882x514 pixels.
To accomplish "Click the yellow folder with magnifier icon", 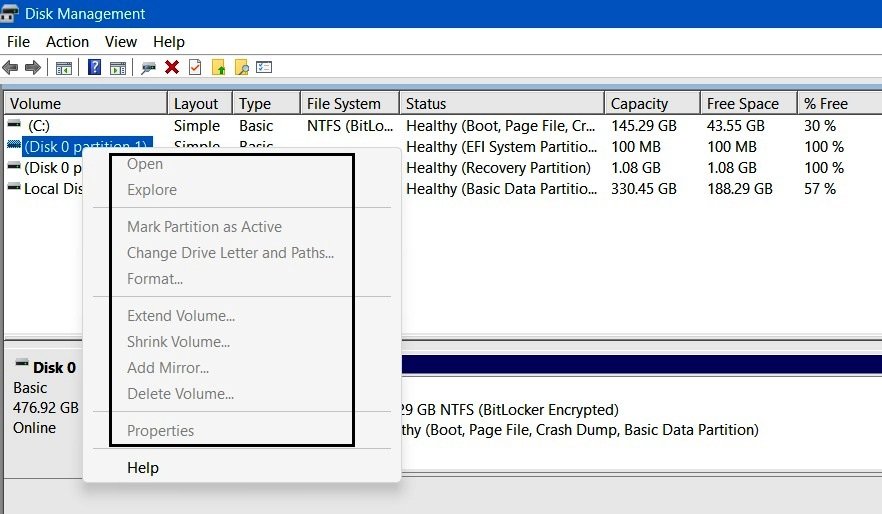I will [241, 67].
